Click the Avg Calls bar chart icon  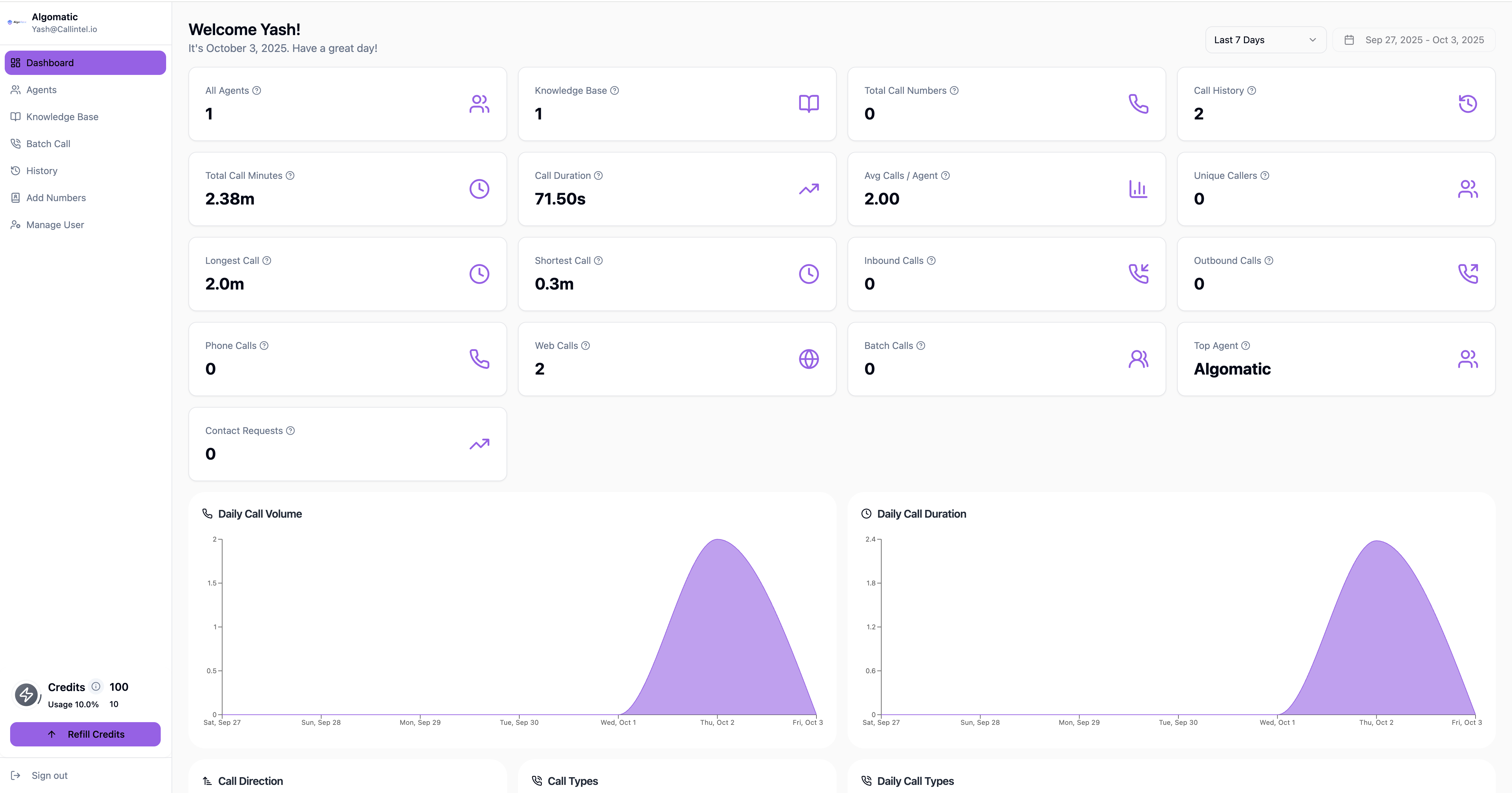(1138, 189)
